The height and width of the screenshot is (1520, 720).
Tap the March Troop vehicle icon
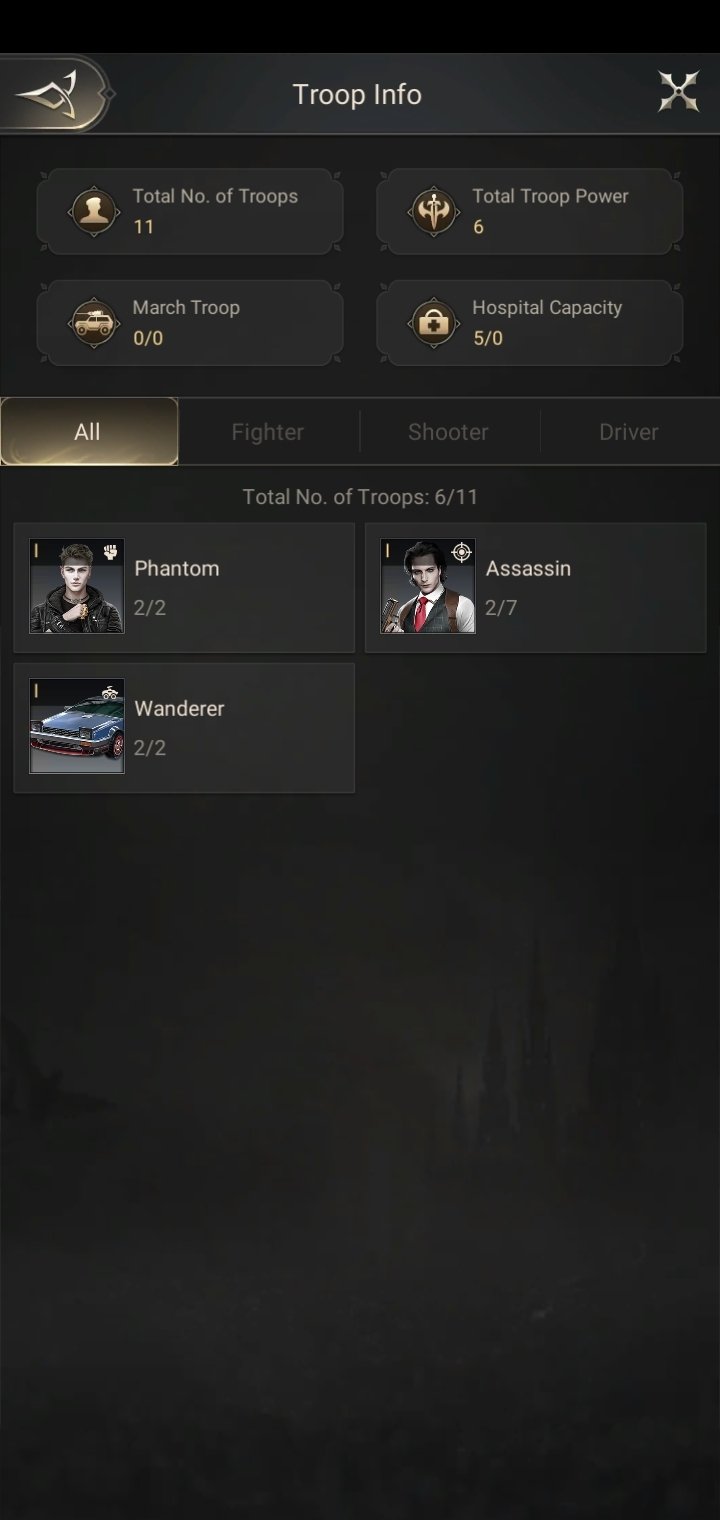(95, 322)
